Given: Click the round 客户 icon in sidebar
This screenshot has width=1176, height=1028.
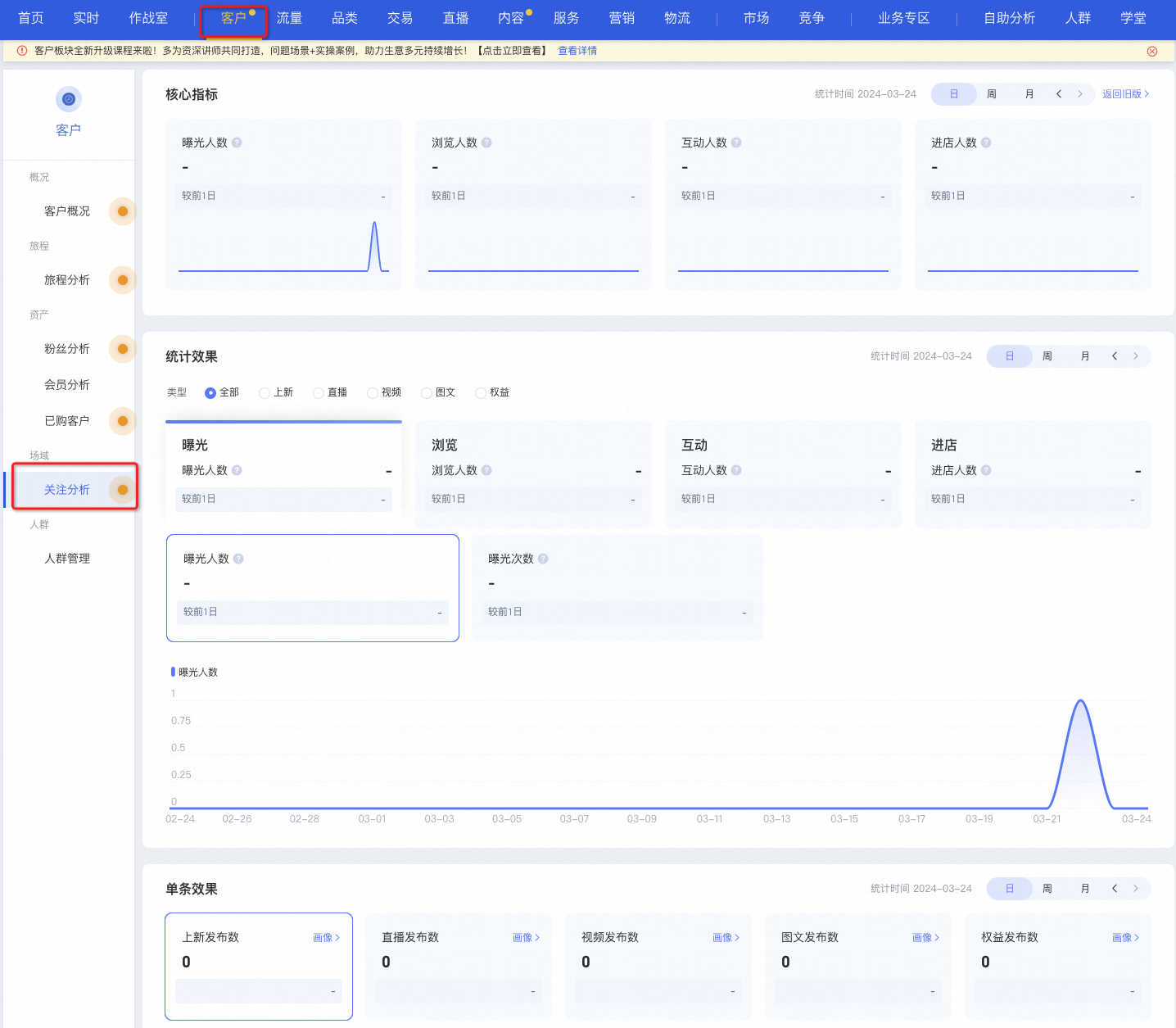Looking at the screenshot, I should click(x=69, y=99).
